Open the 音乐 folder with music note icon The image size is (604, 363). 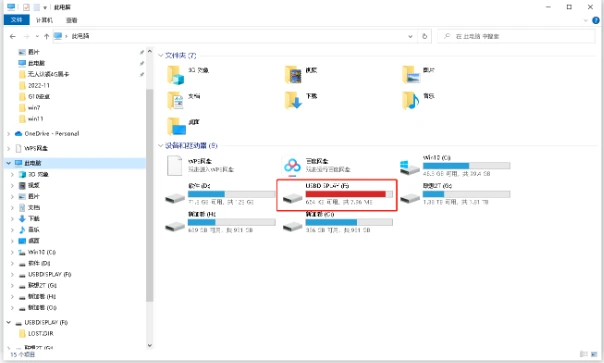tap(418, 100)
